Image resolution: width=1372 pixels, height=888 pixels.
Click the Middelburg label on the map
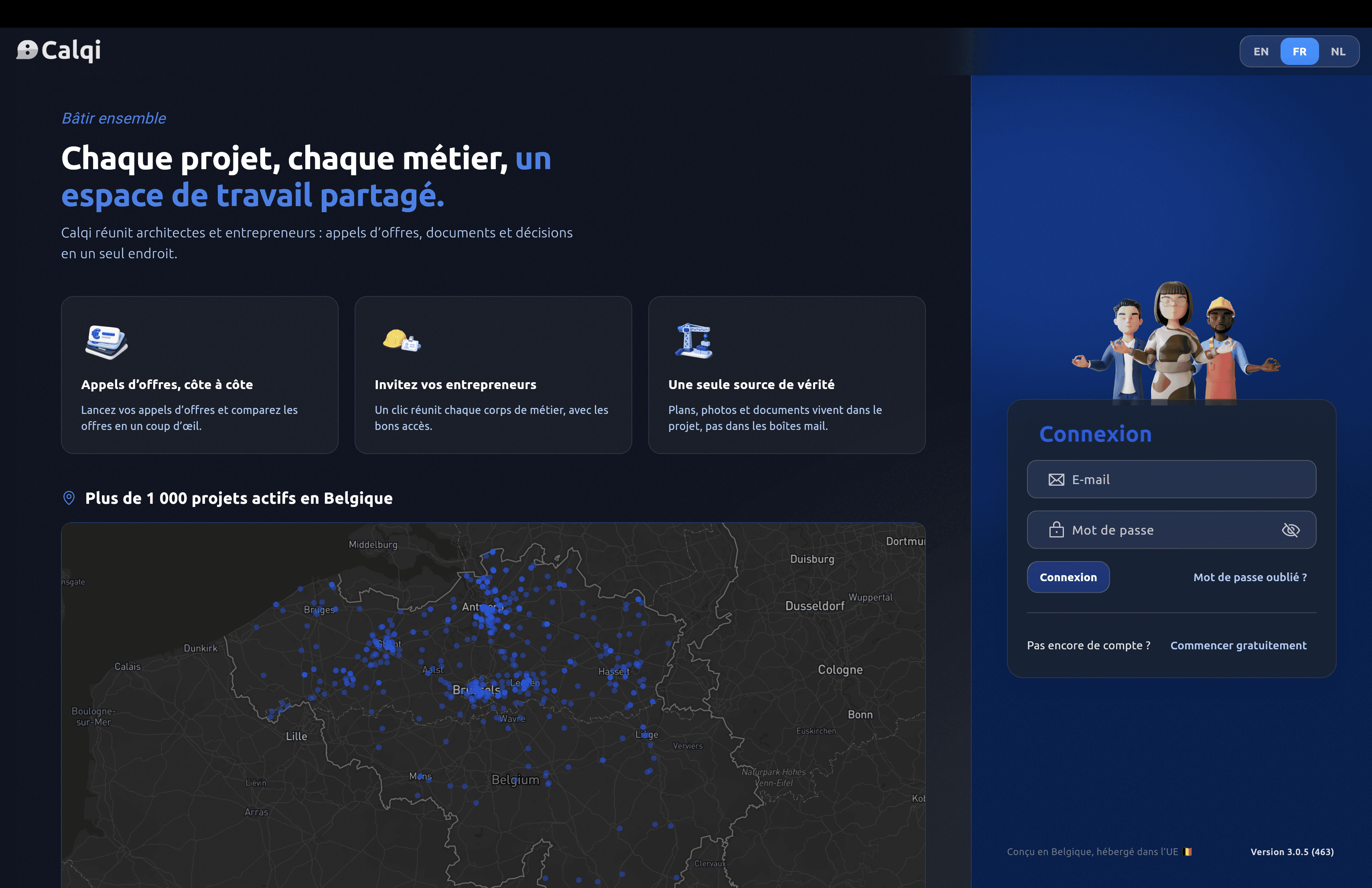tap(373, 545)
